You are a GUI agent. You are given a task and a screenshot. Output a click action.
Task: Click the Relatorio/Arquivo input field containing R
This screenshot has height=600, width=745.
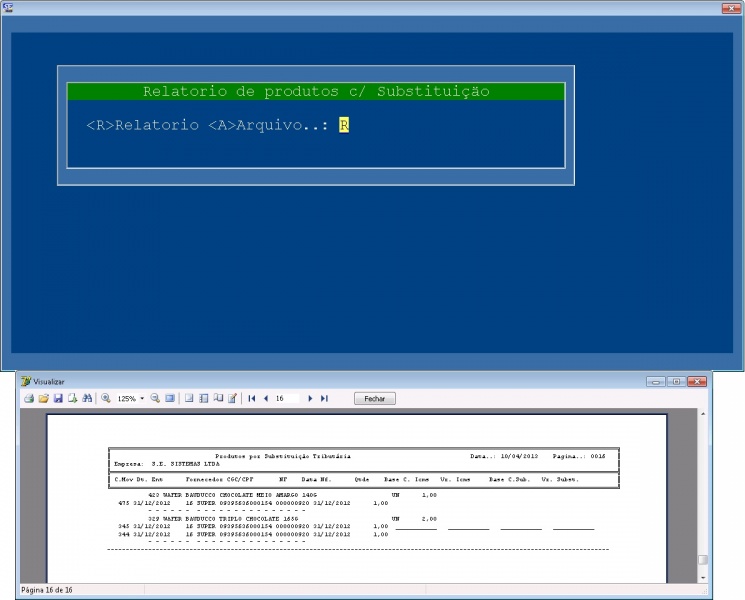[343, 125]
